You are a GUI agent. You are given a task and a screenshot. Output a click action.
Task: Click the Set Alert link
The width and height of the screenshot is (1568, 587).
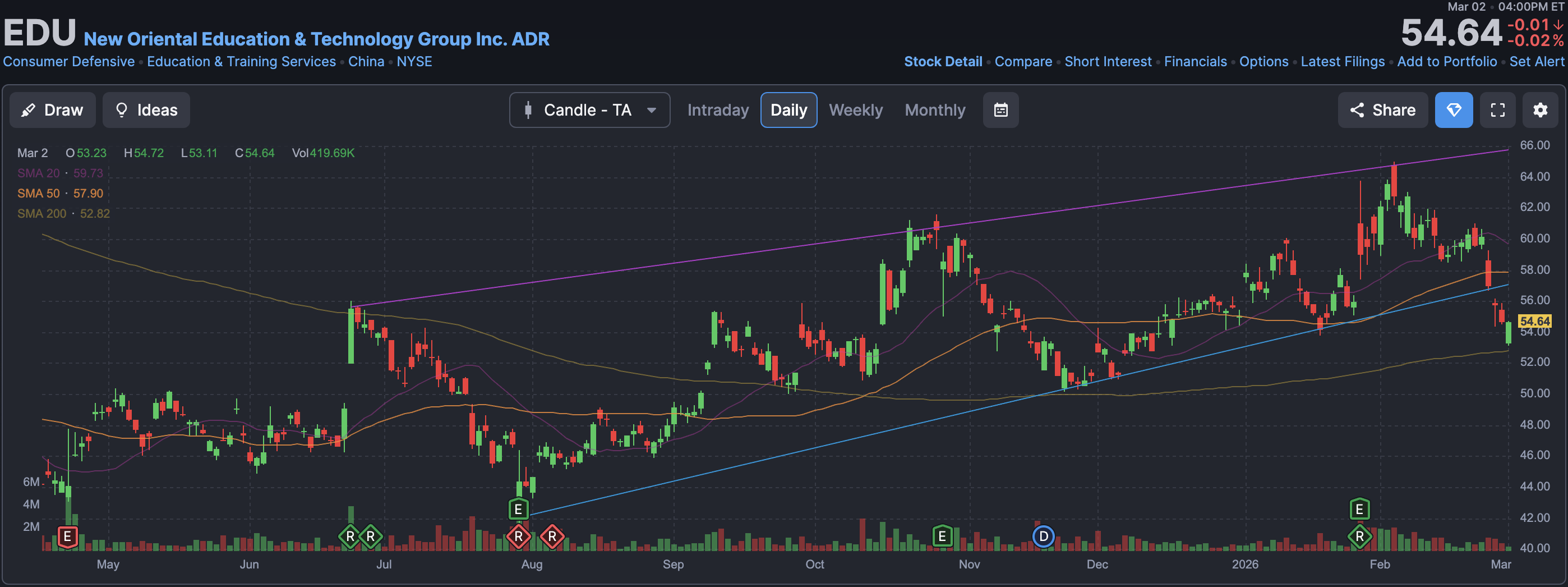[1537, 62]
